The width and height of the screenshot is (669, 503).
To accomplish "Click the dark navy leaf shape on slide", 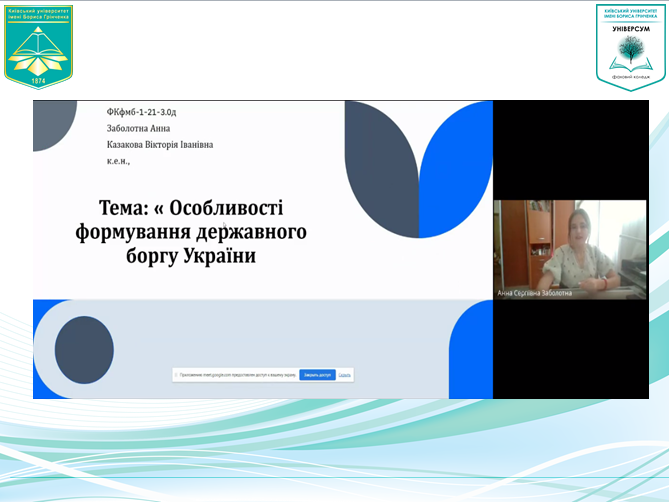I will pos(382,169).
